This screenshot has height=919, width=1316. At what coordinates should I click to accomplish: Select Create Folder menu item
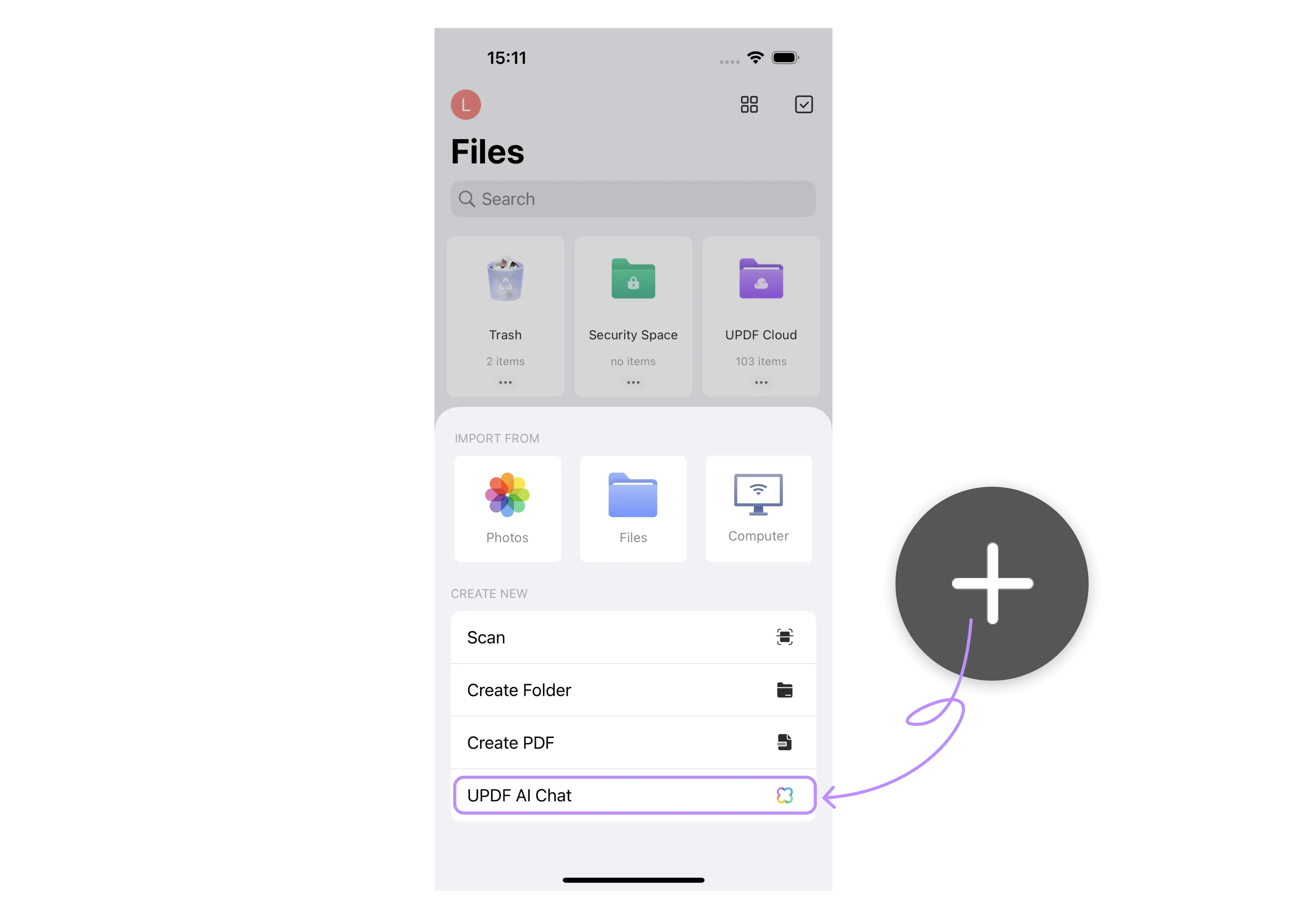coord(632,688)
